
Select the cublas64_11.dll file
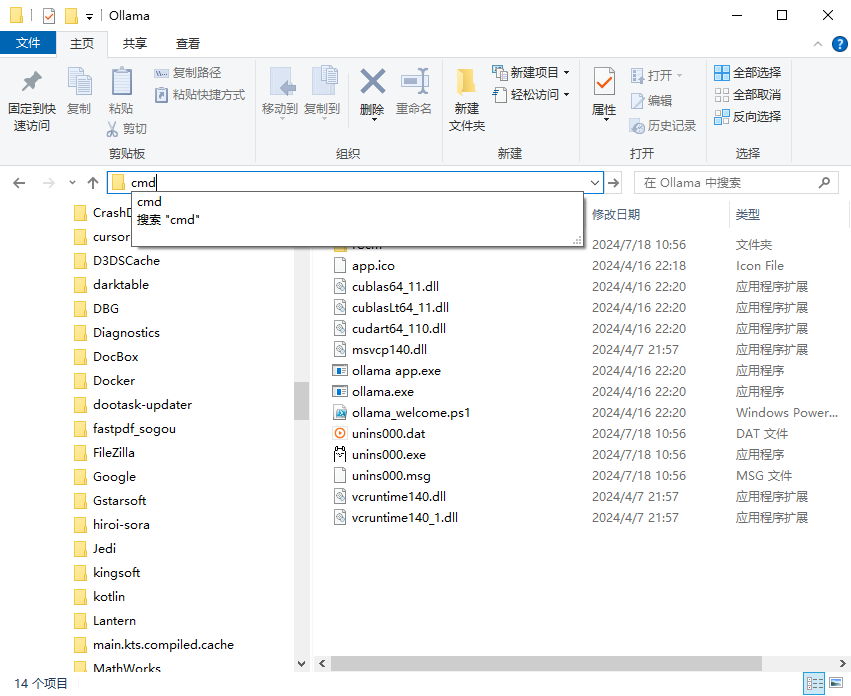point(395,287)
